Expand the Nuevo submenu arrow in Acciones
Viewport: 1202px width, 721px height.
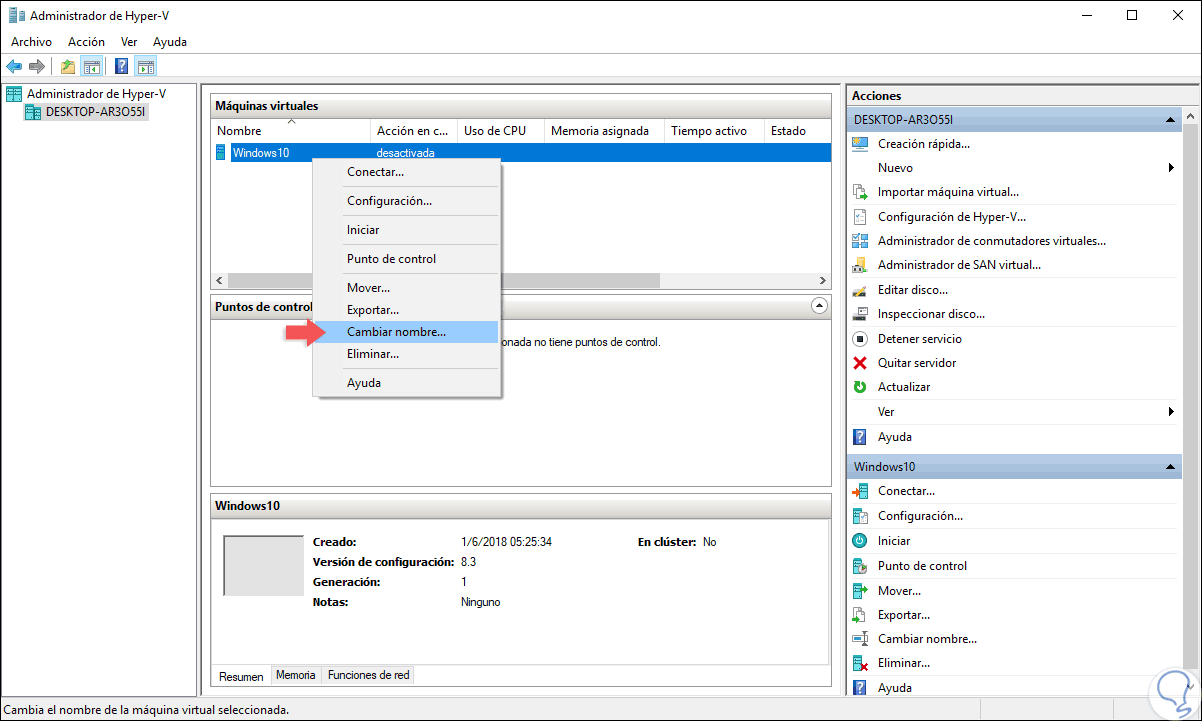tap(1171, 168)
